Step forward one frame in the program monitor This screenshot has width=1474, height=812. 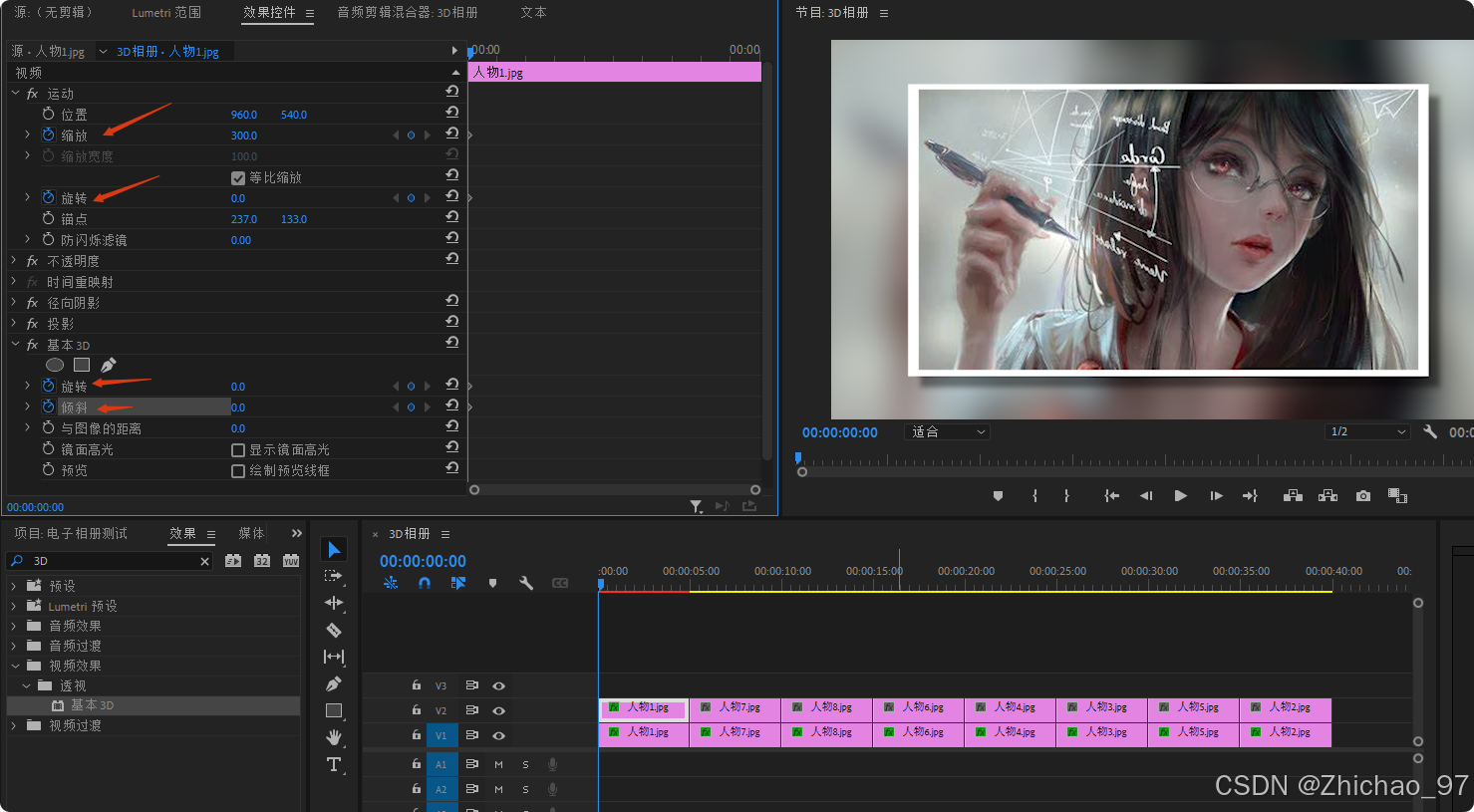point(1216,496)
